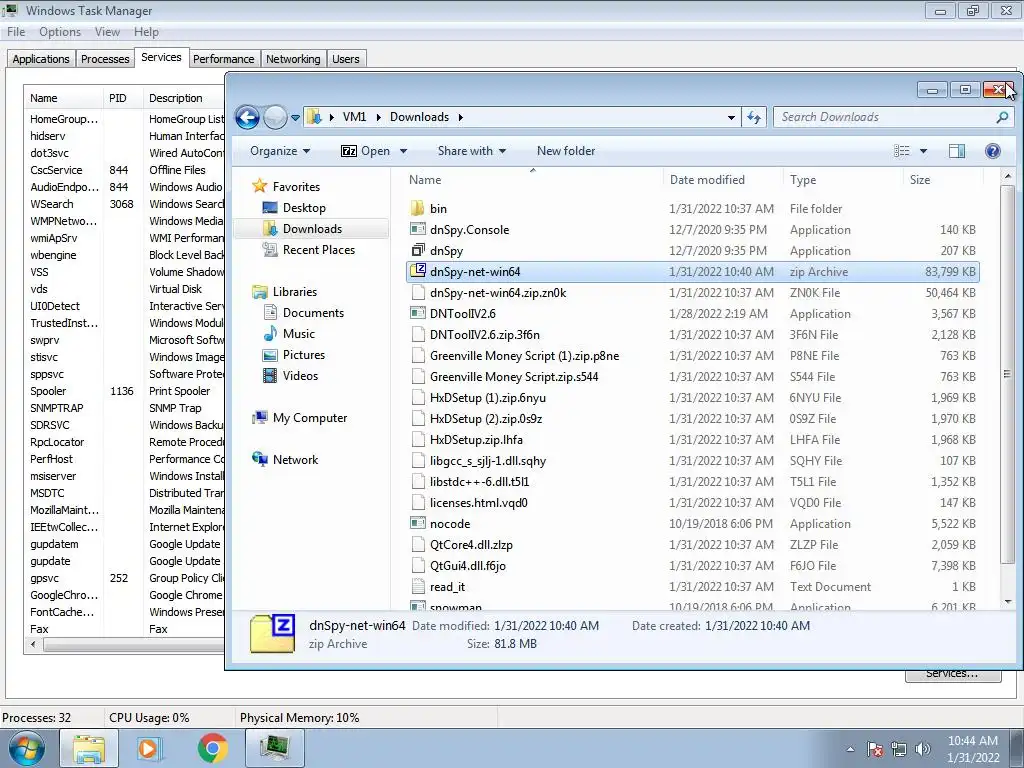Select the dnSpy application icon
Image resolution: width=1024 pixels, height=768 pixels.
tap(418, 250)
